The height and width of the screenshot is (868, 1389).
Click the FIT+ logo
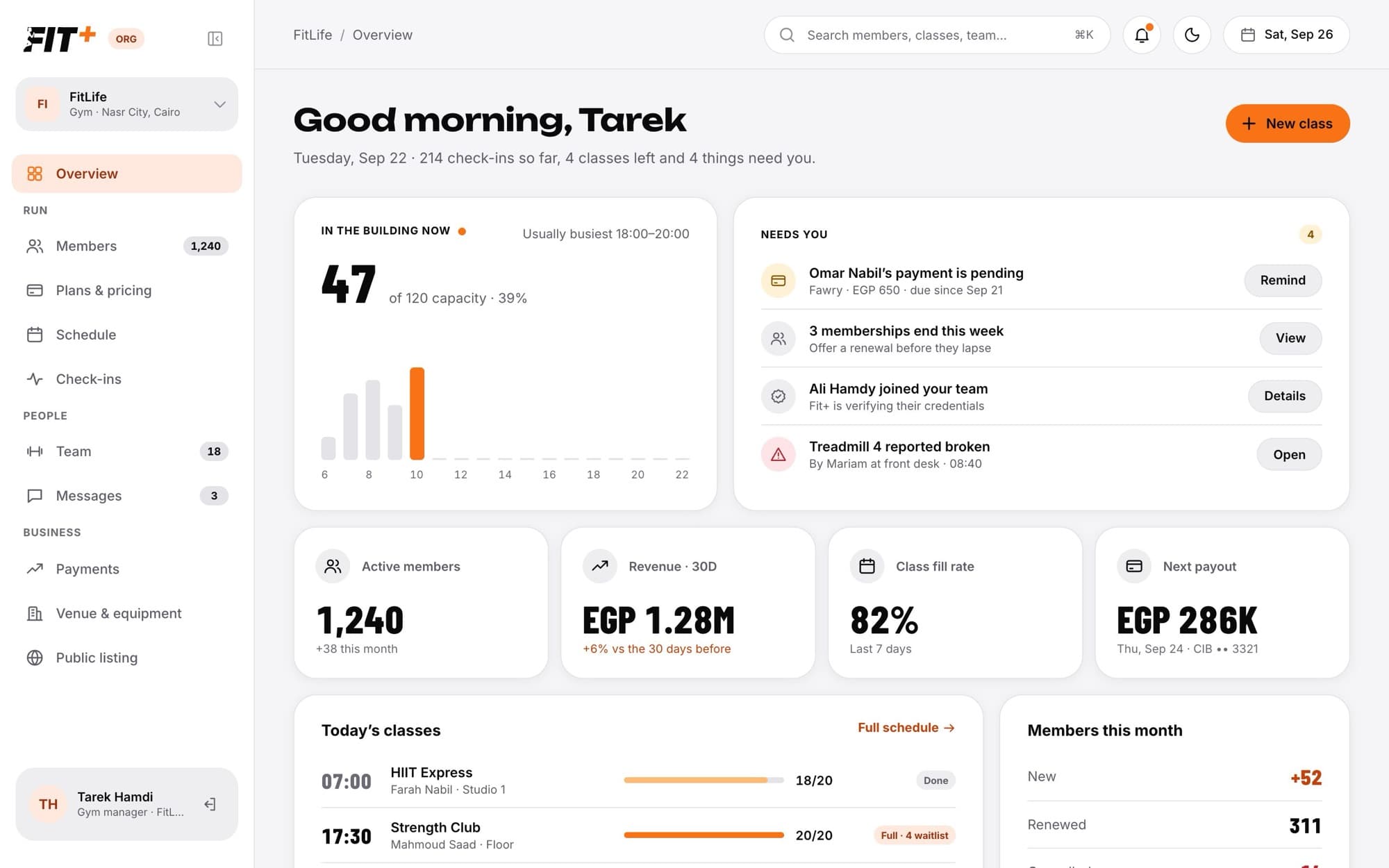pos(60,39)
